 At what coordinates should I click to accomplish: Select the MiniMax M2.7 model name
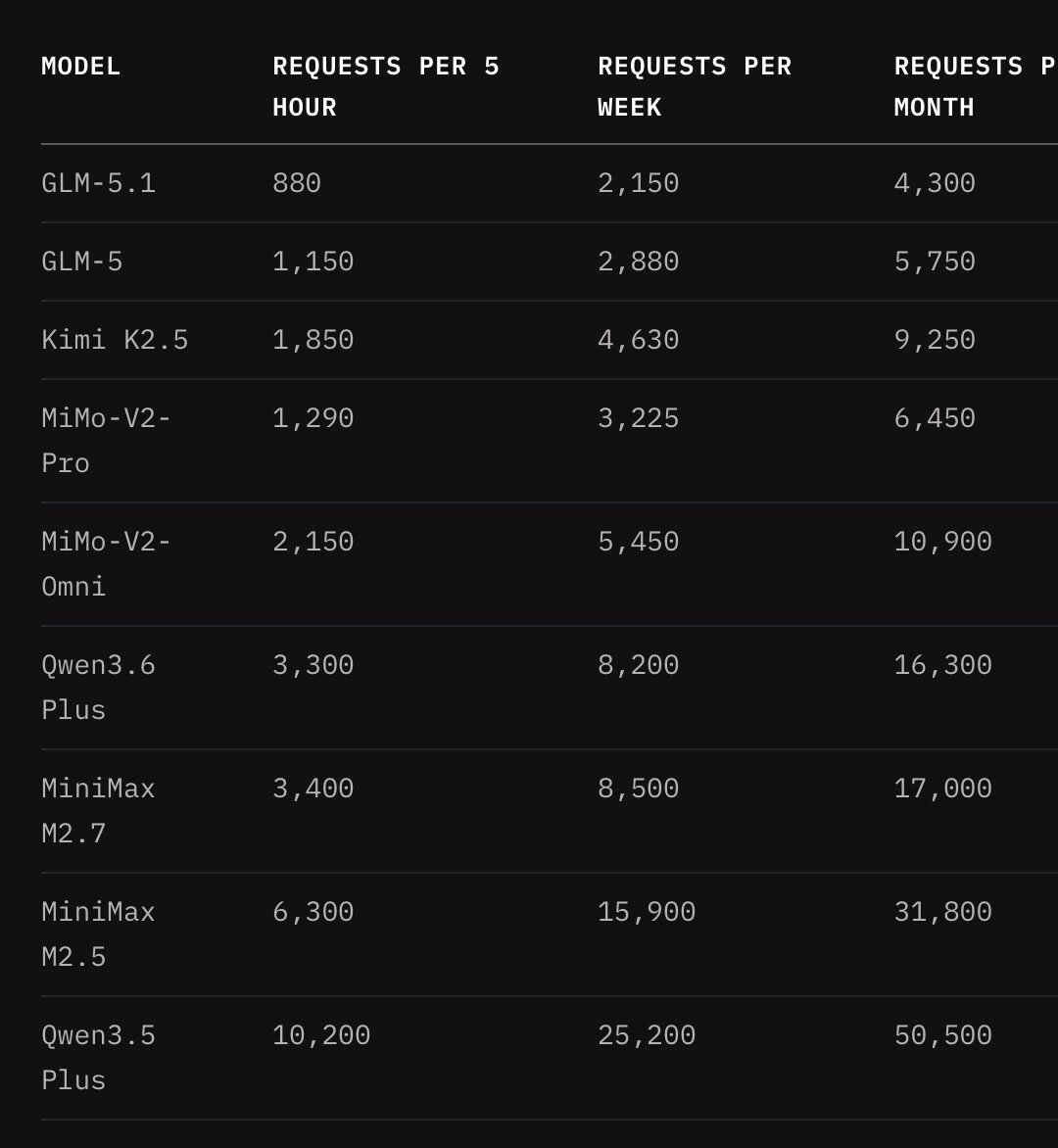pos(98,810)
